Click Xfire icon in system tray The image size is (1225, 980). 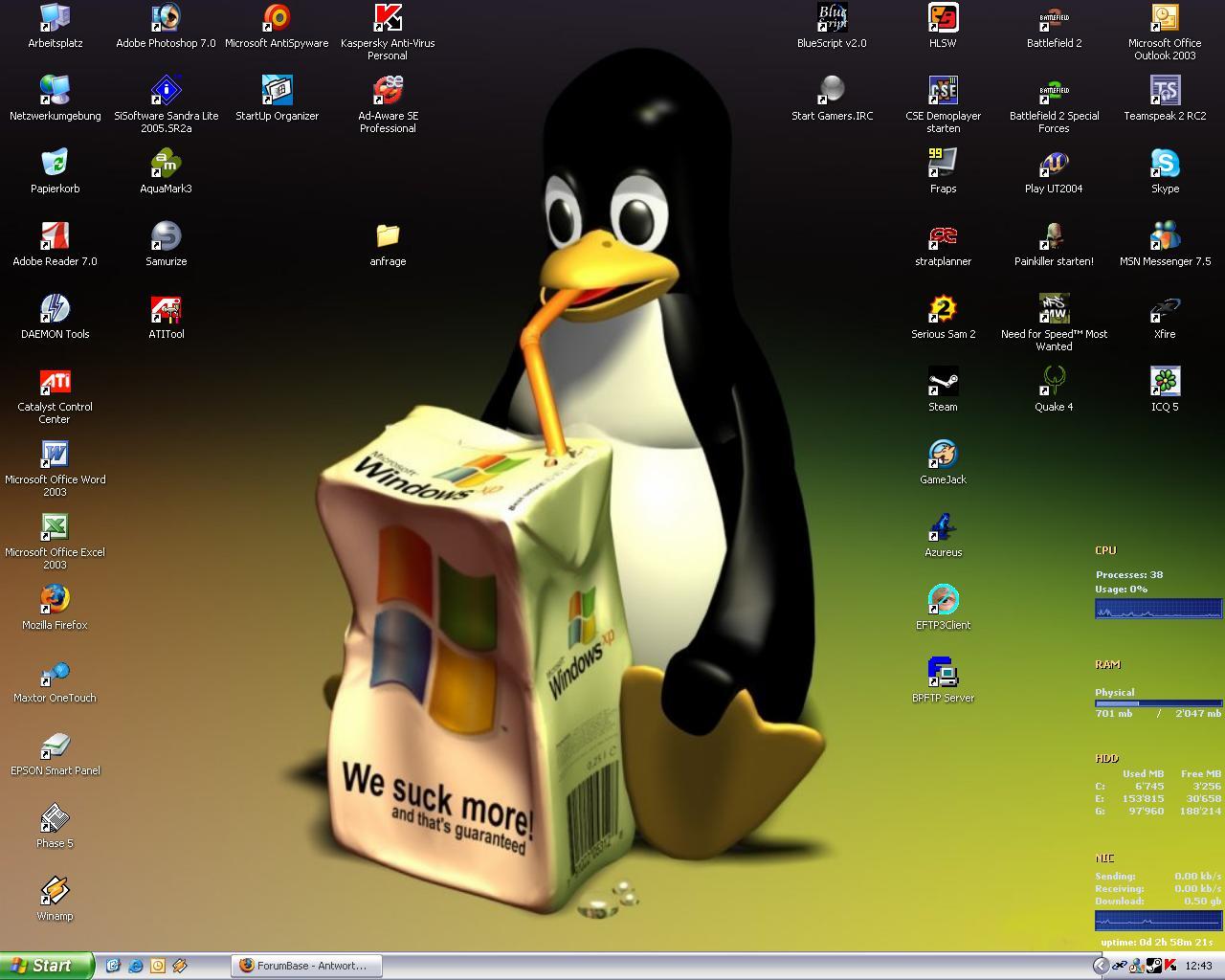1119,966
